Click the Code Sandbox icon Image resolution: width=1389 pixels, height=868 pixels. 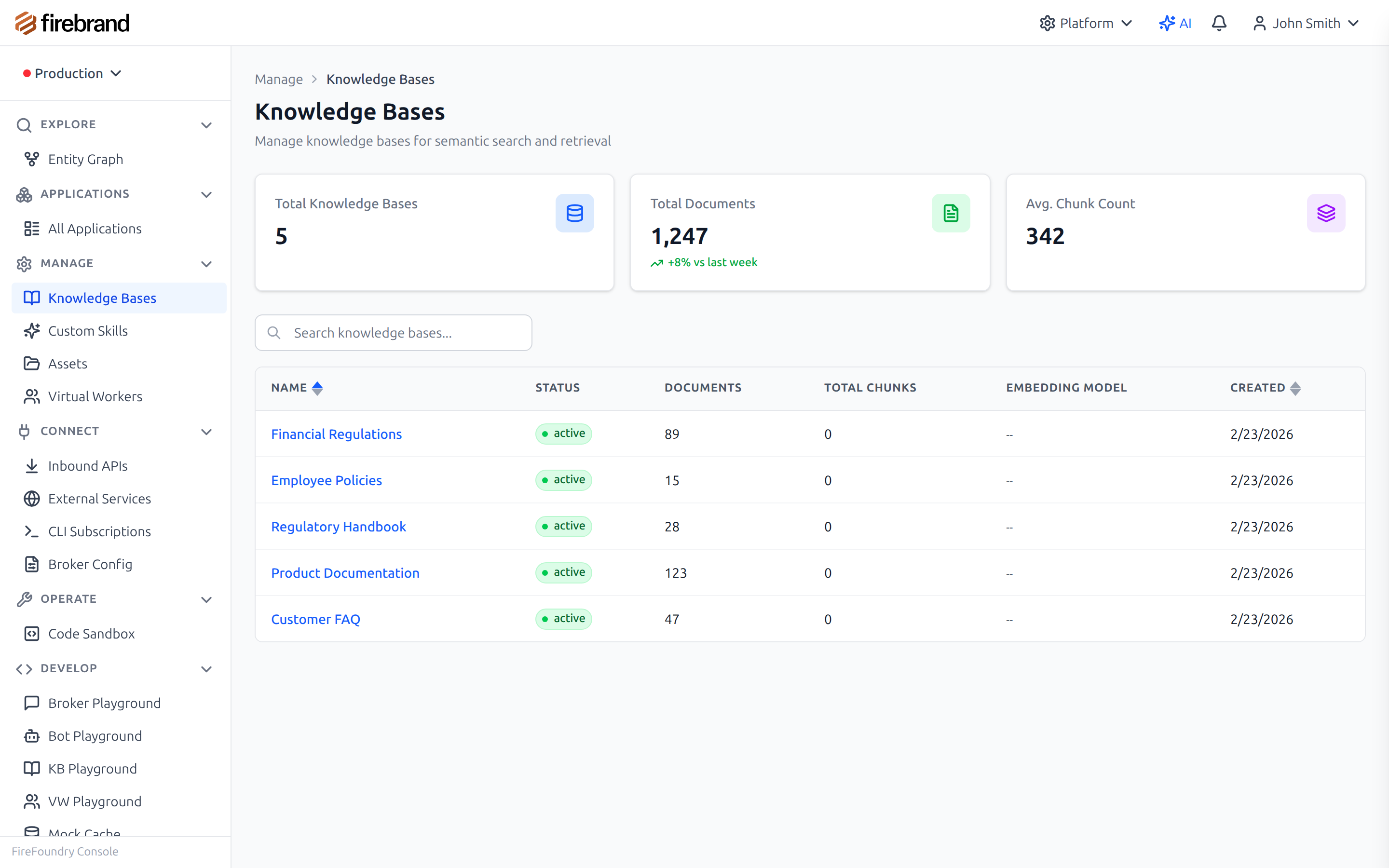(x=31, y=633)
